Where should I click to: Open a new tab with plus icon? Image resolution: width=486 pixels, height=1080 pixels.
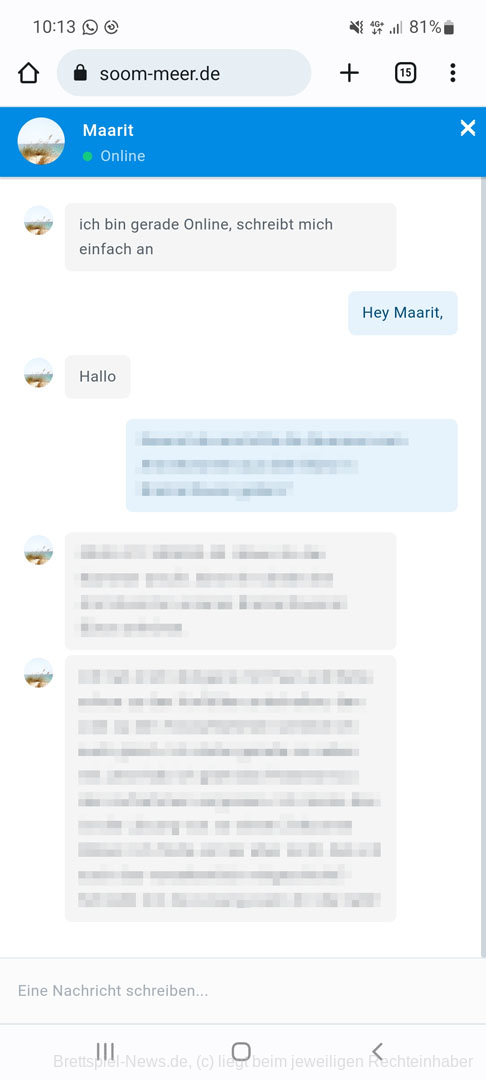(x=350, y=73)
